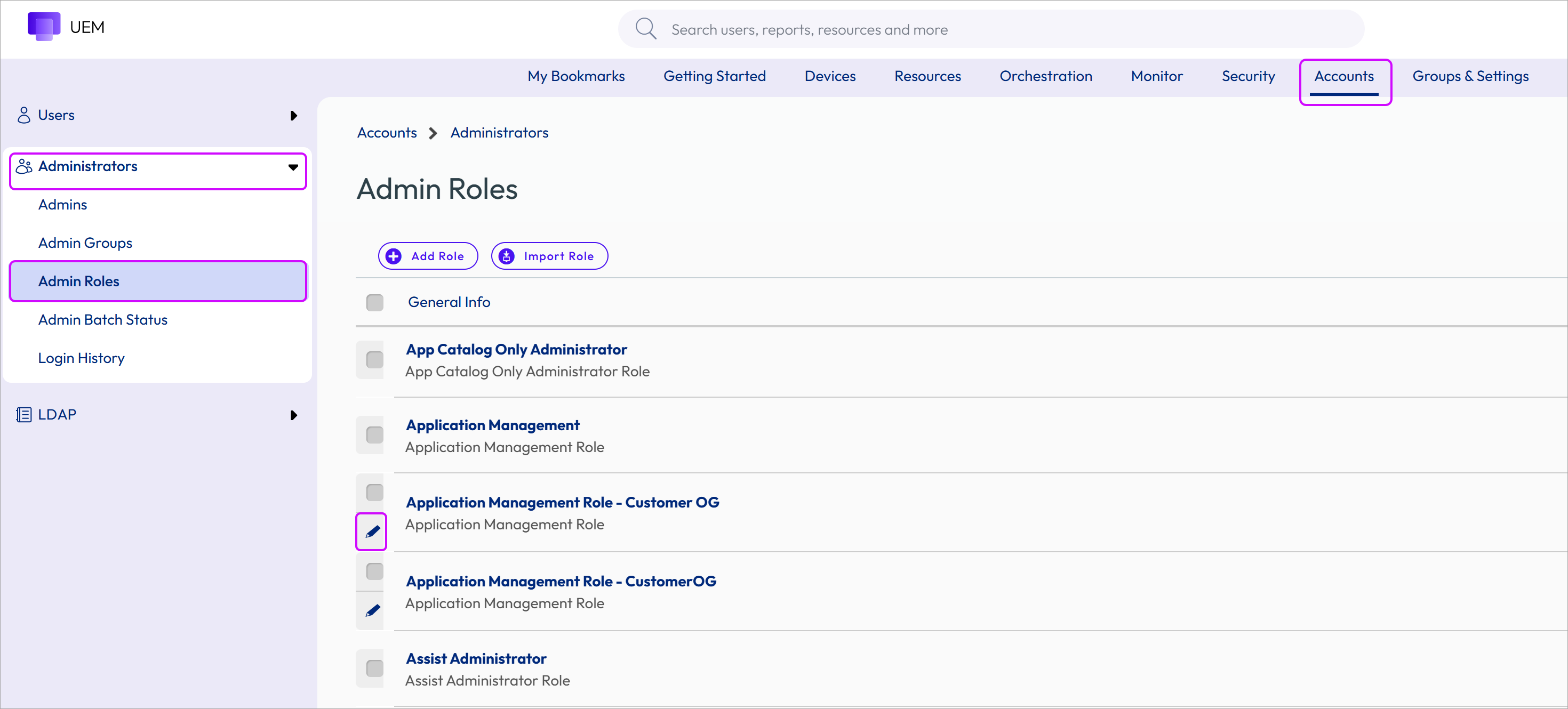This screenshot has width=1568, height=709.
Task: Click the Add Role button
Action: 428,256
